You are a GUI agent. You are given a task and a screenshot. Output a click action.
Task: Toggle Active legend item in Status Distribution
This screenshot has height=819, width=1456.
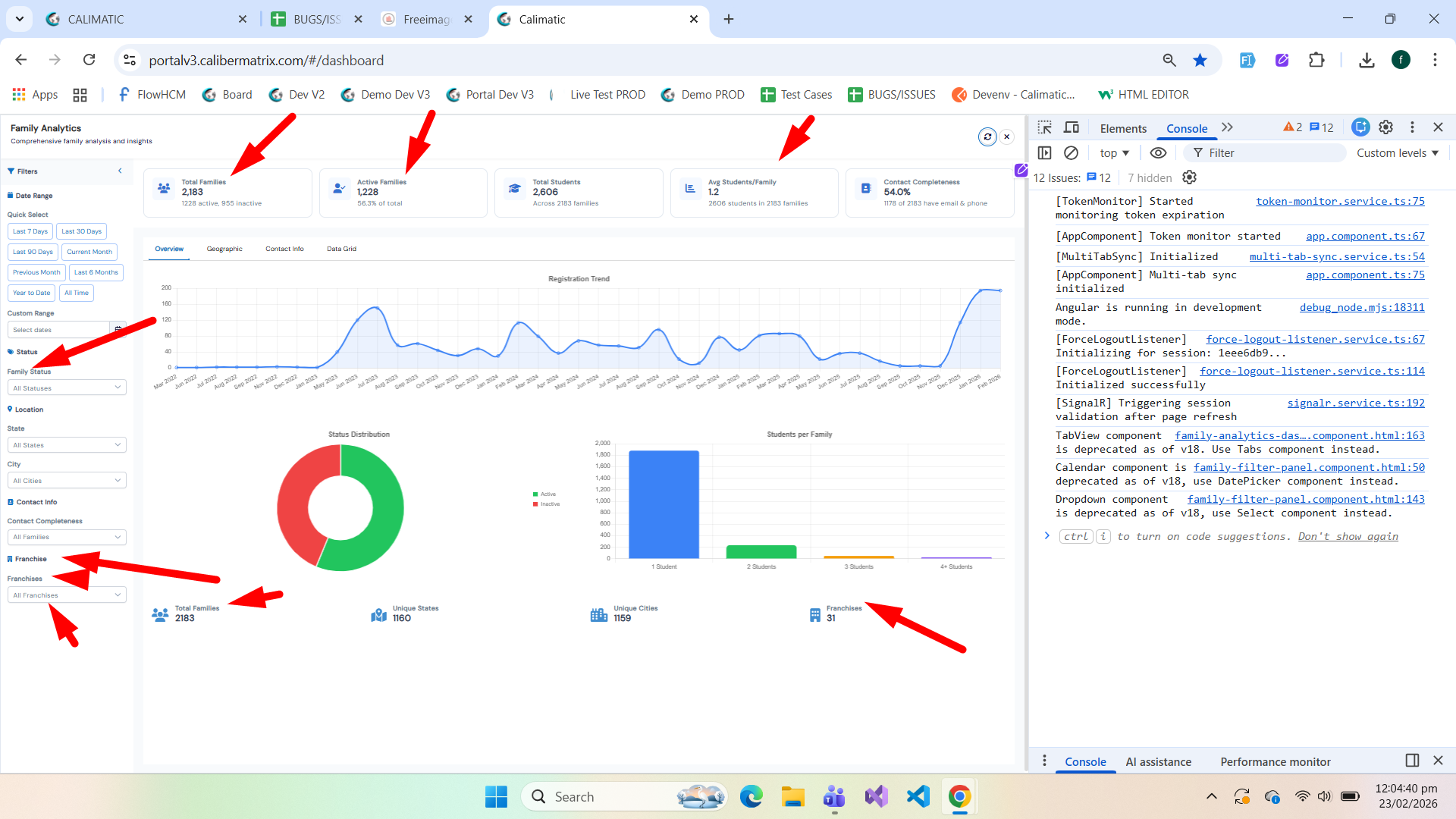pos(544,494)
